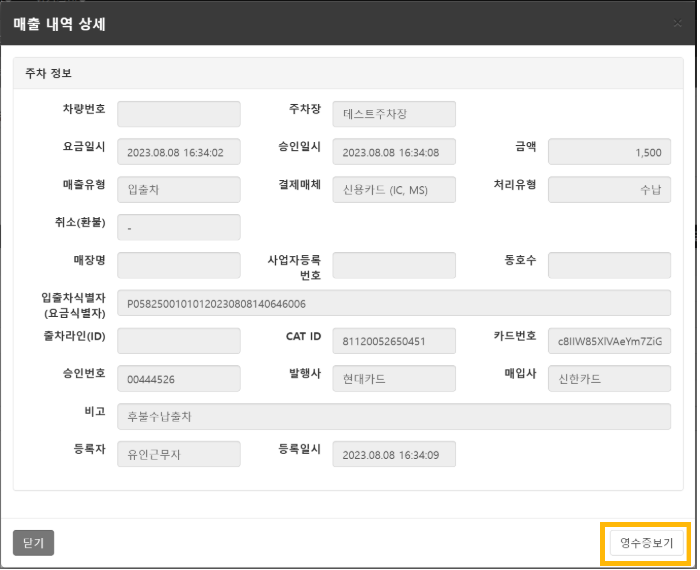Click the empty 매장명 field
This screenshot has width=700, height=570.
pos(179,266)
